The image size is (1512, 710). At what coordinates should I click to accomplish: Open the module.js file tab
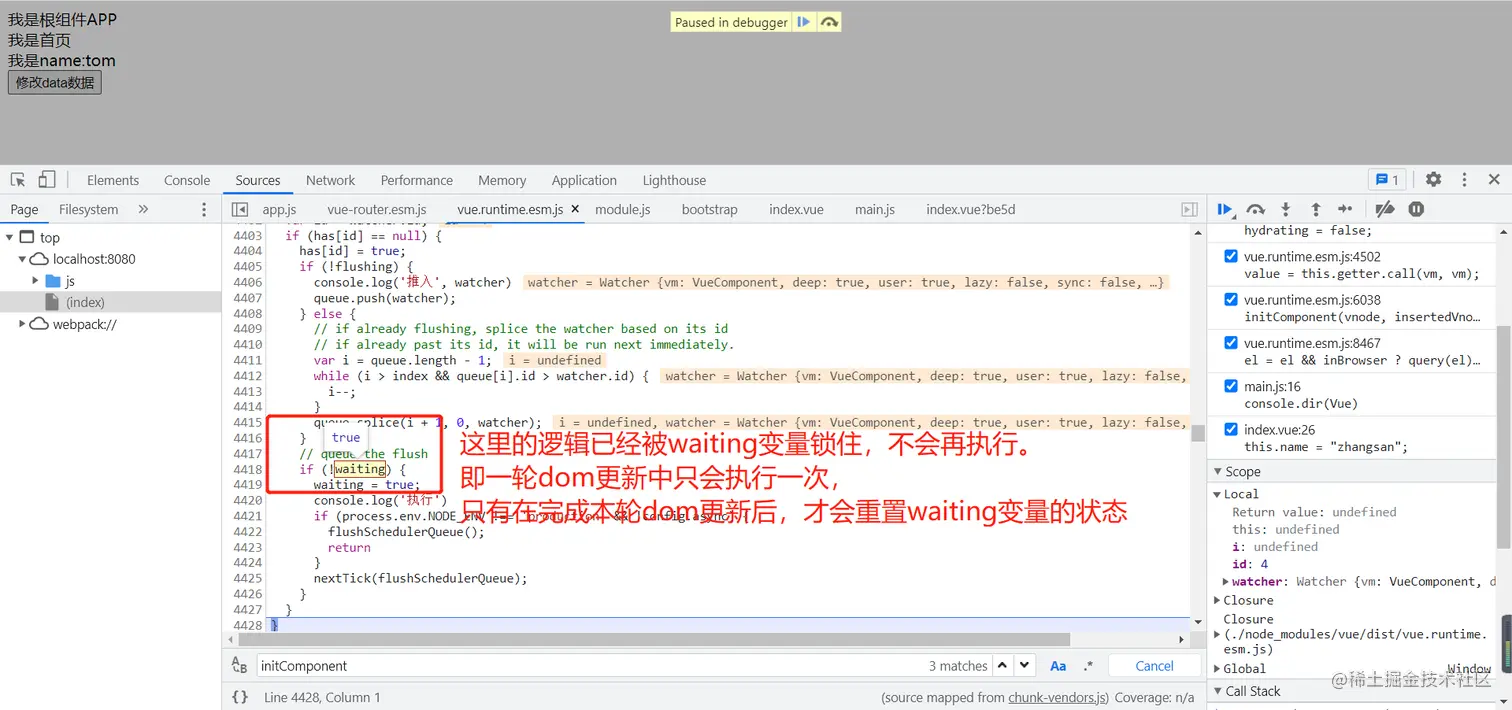click(x=623, y=209)
